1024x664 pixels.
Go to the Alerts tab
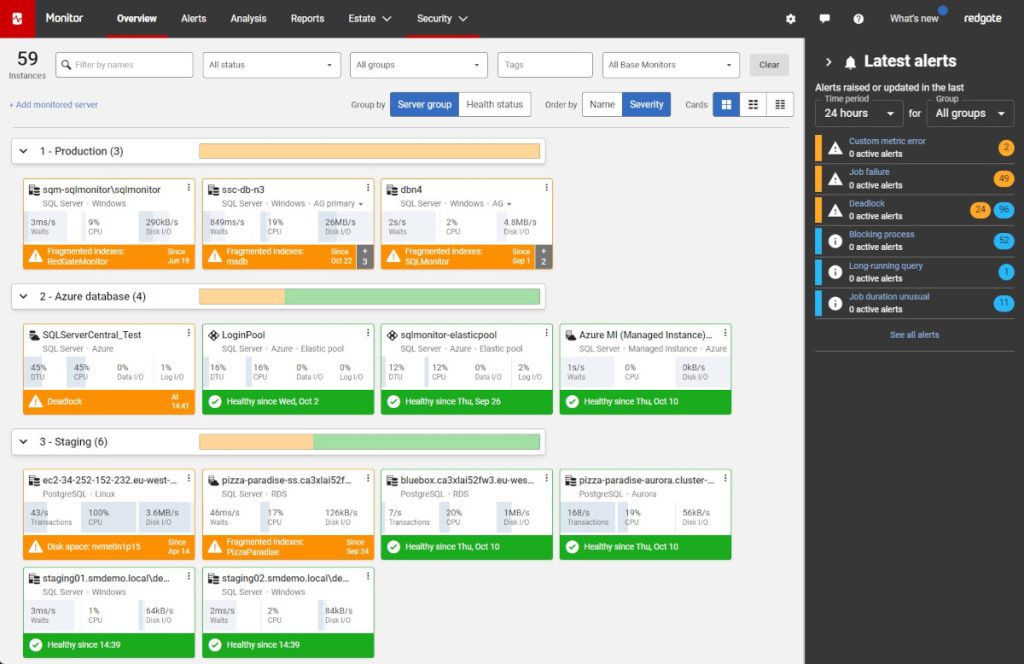tap(194, 18)
